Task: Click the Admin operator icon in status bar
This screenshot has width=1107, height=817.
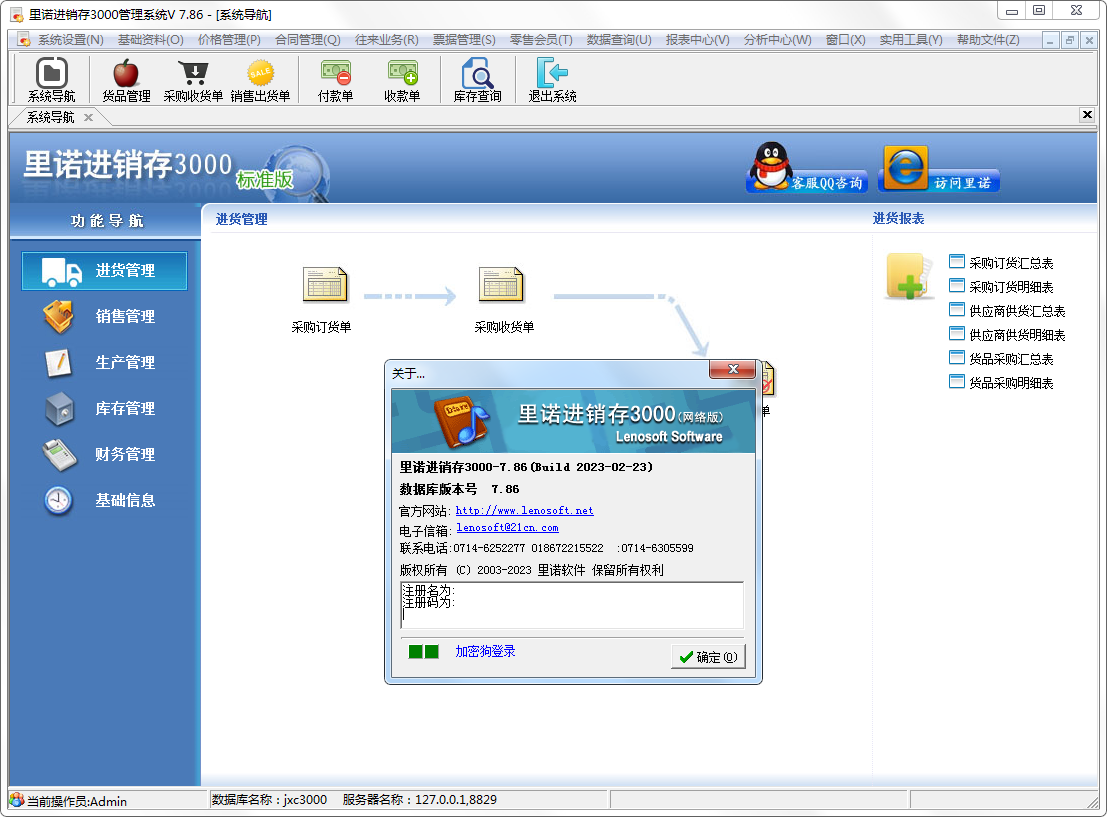Action: click(17, 801)
